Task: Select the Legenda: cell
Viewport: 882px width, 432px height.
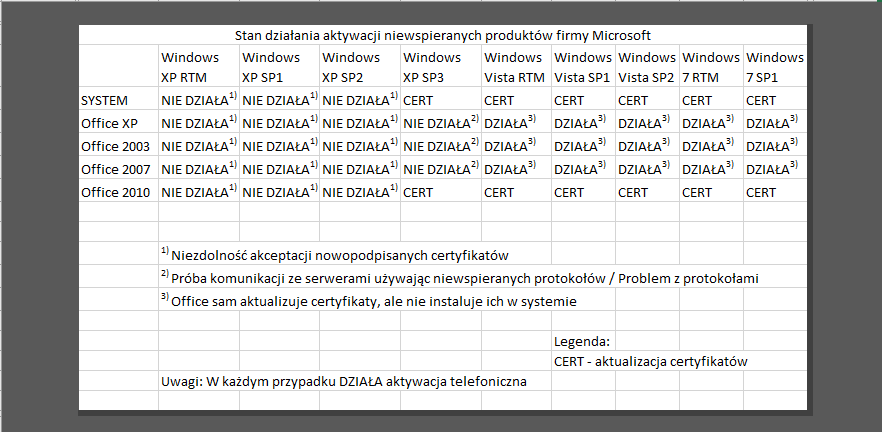Action: pos(583,341)
